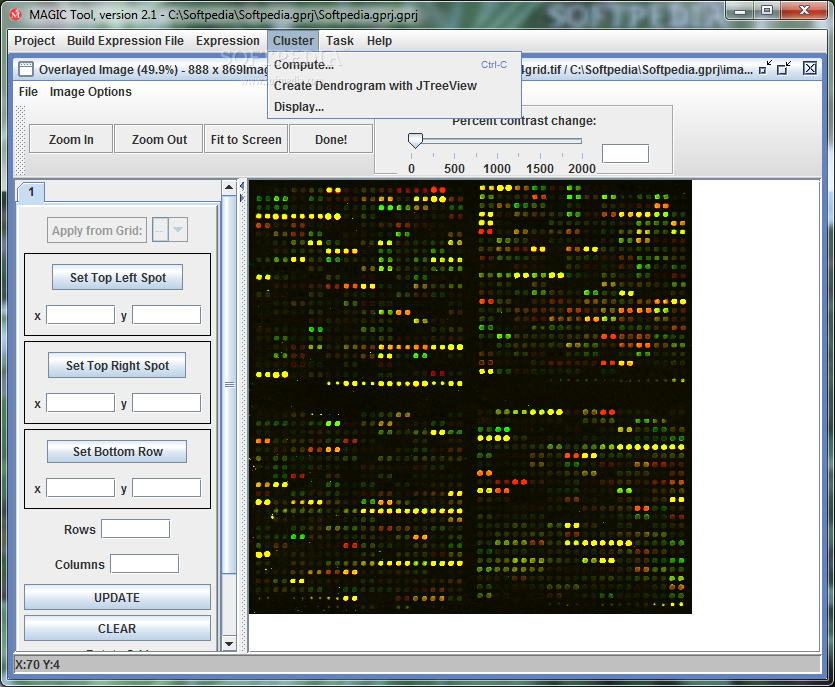The height and width of the screenshot is (687, 835).
Task: Open the Task menu
Action: tap(340, 41)
